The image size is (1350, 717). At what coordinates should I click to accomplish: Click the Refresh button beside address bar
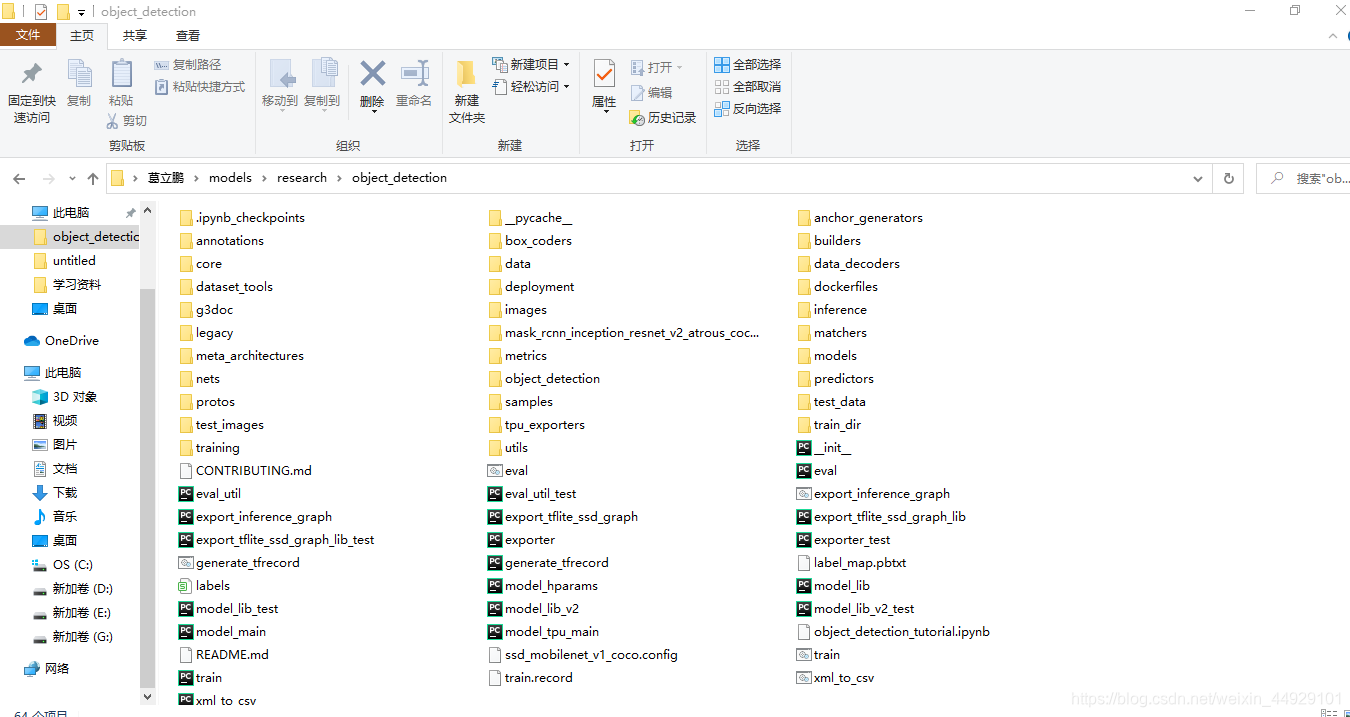(1229, 179)
